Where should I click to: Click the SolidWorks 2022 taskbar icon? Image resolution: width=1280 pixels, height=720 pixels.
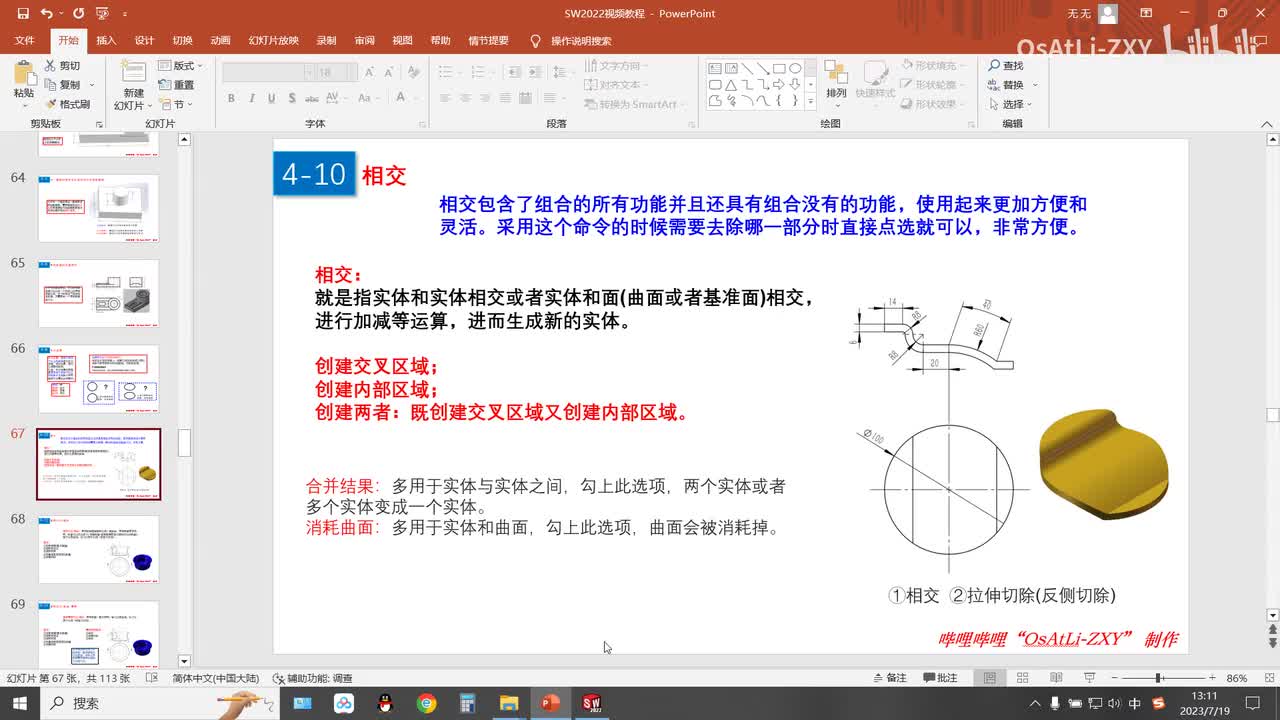click(x=591, y=703)
